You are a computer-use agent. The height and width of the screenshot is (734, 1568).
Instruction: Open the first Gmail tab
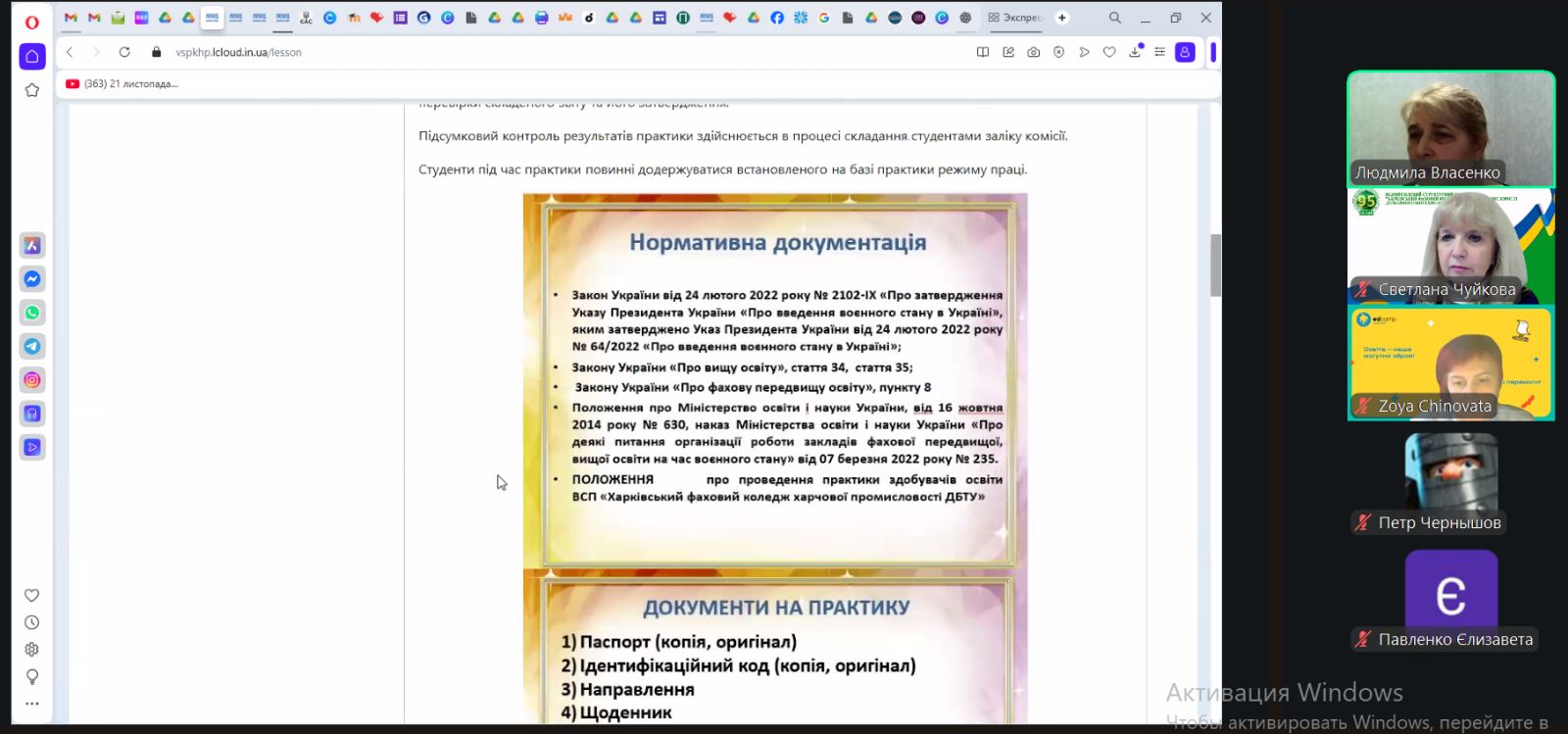click(x=71, y=18)
